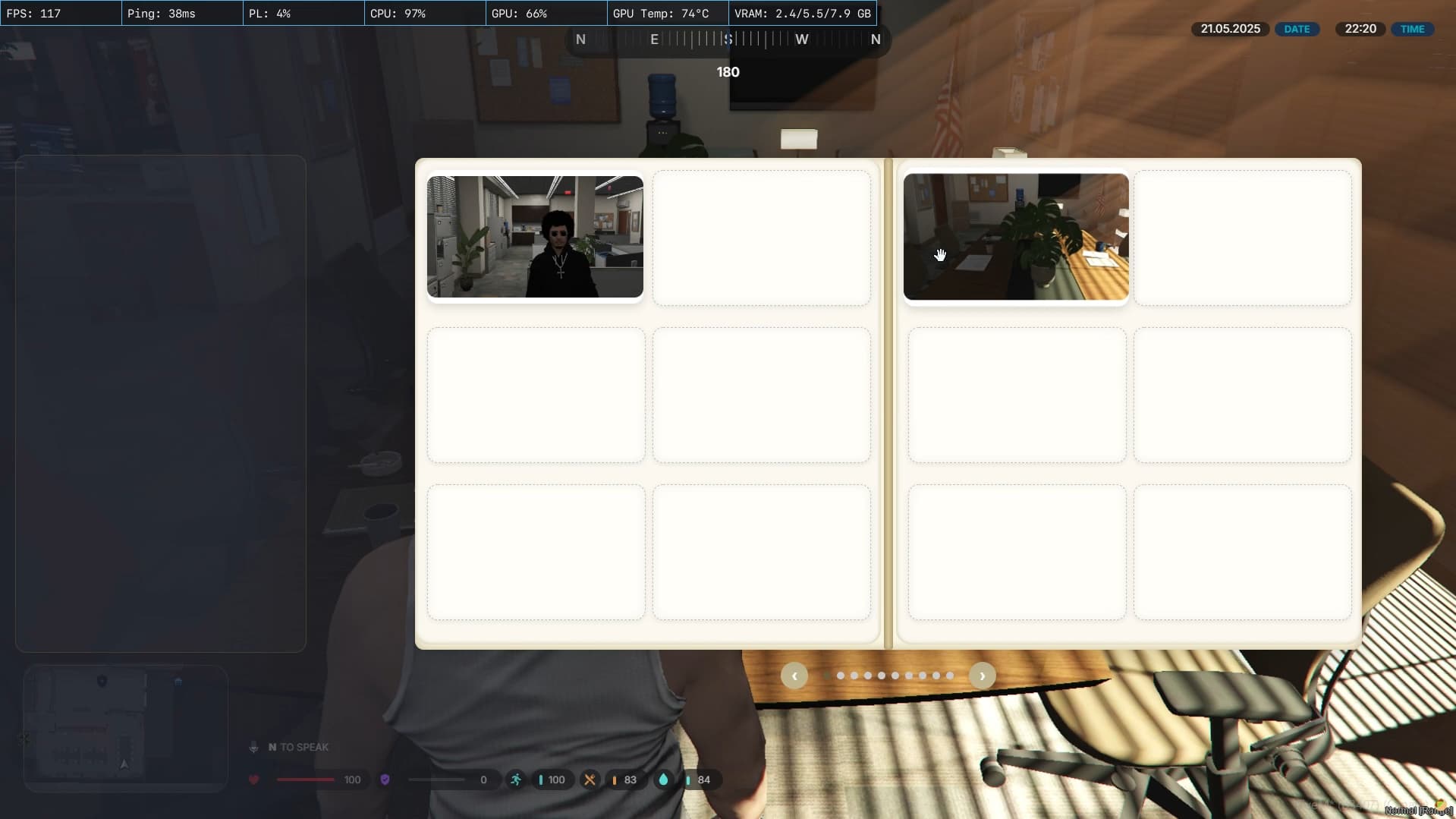Screen dimensions: 1456x819
Task: Select the last page dot indicator
Action: [x=950, y=676]
